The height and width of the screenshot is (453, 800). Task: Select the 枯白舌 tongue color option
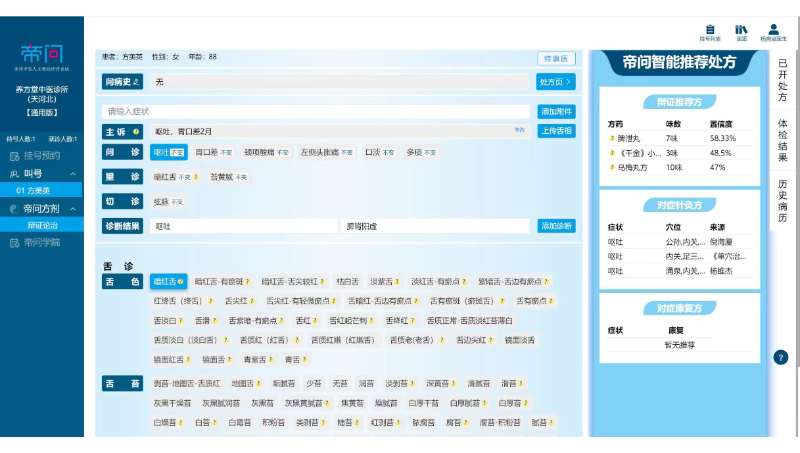point(347,282)
